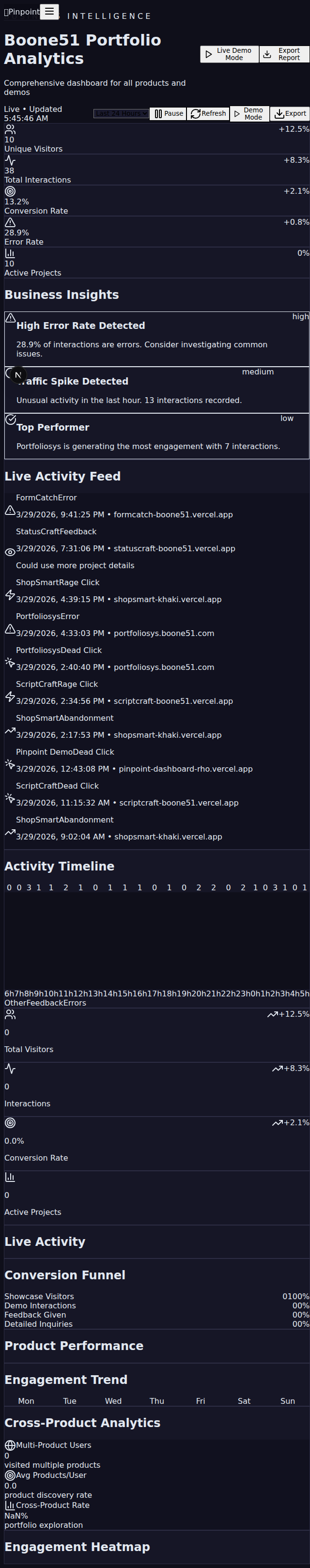Click the Unique Visitors people icon
The width and height of the screenshot is (310, 1568).
click(10, 129)
